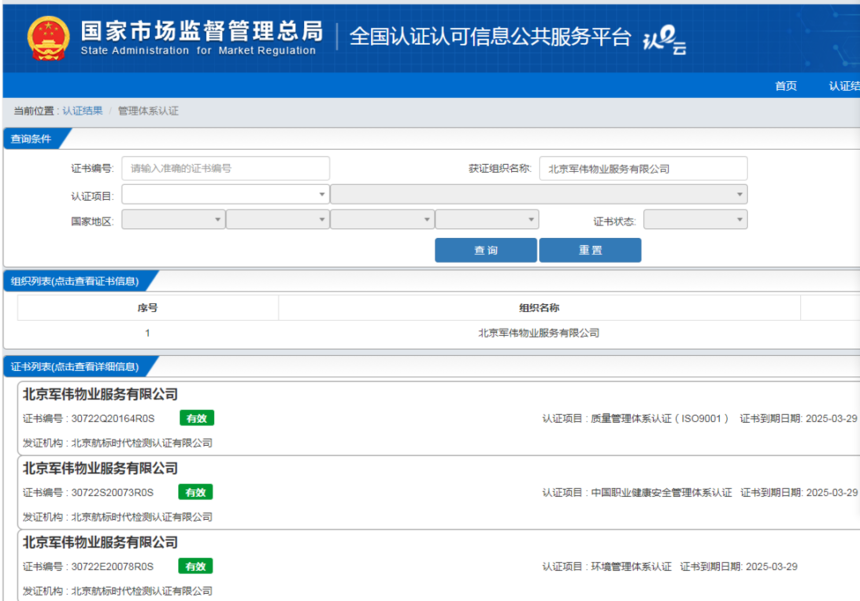Click into the 证书编号 input field

pos(225,169)
